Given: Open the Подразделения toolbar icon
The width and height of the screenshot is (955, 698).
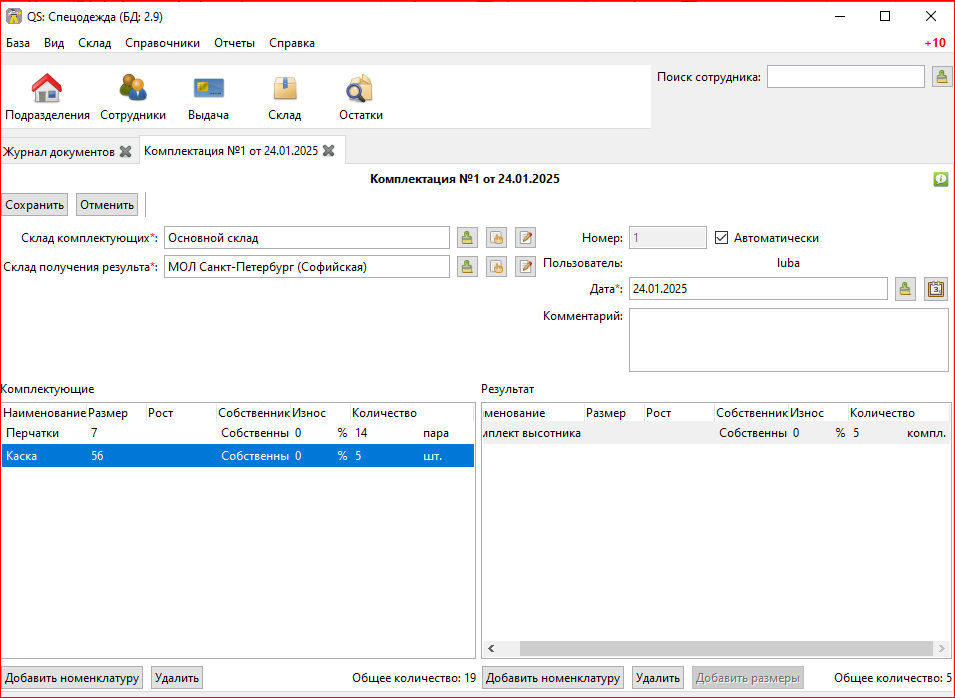Looking at the screenshot, I should click(47, 98).
